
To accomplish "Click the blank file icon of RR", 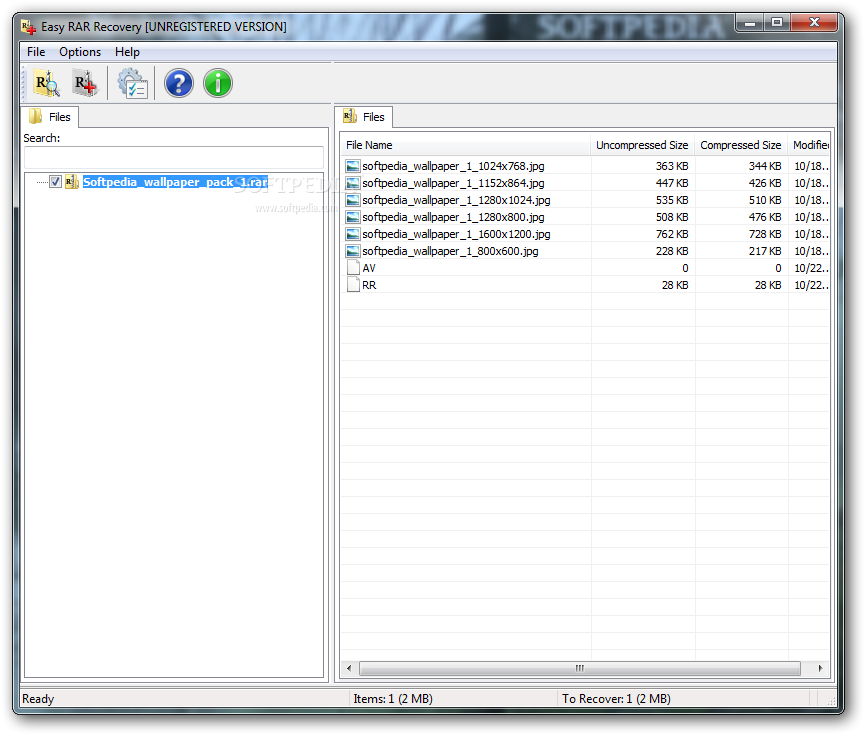I will pyautogui.click(x=353, y=285).
